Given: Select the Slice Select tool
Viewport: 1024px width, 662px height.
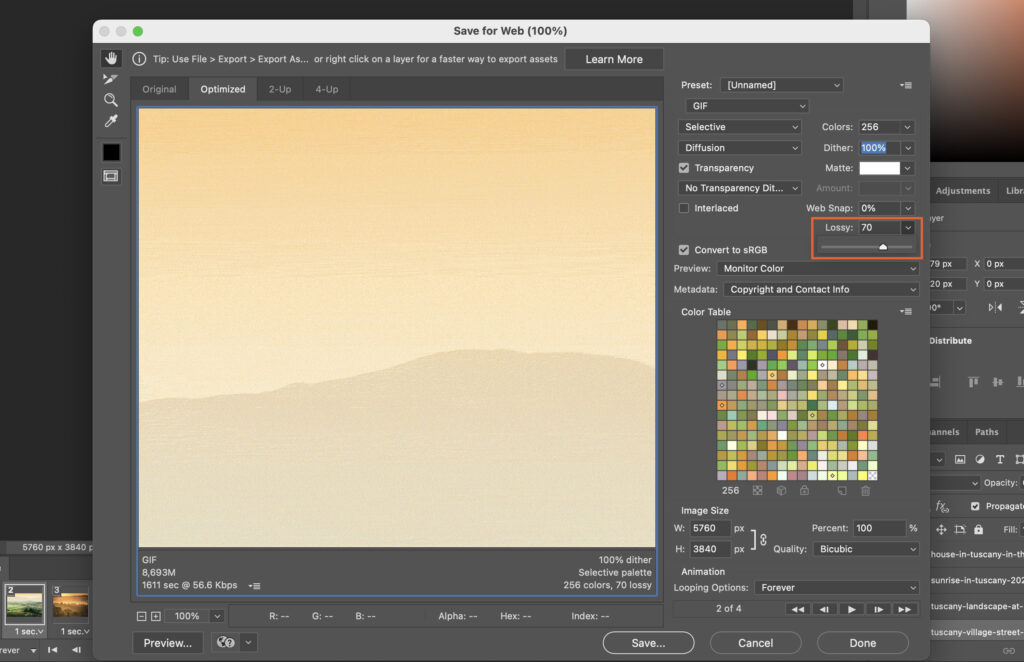Looking at the screenshot, I should 111,79.
